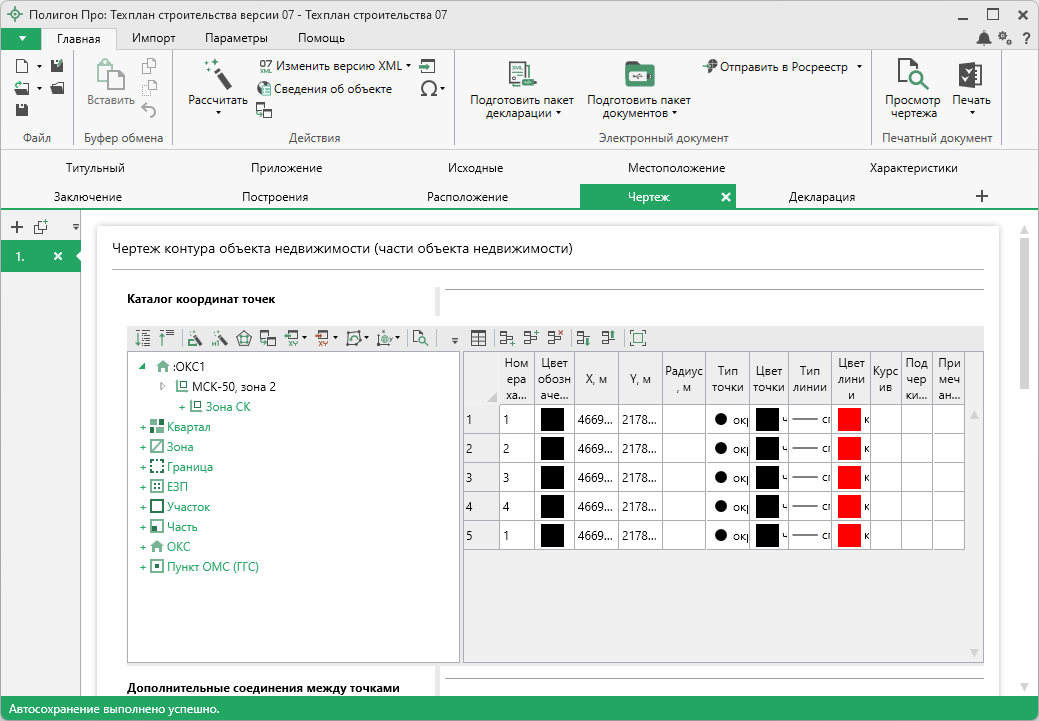Image resolution: width=1039 pixels, height=721 pixels.
Task: Click the fullscreen expand icon in coordinates toolbar
Action: pyautogui.click(x=638, y=338)
